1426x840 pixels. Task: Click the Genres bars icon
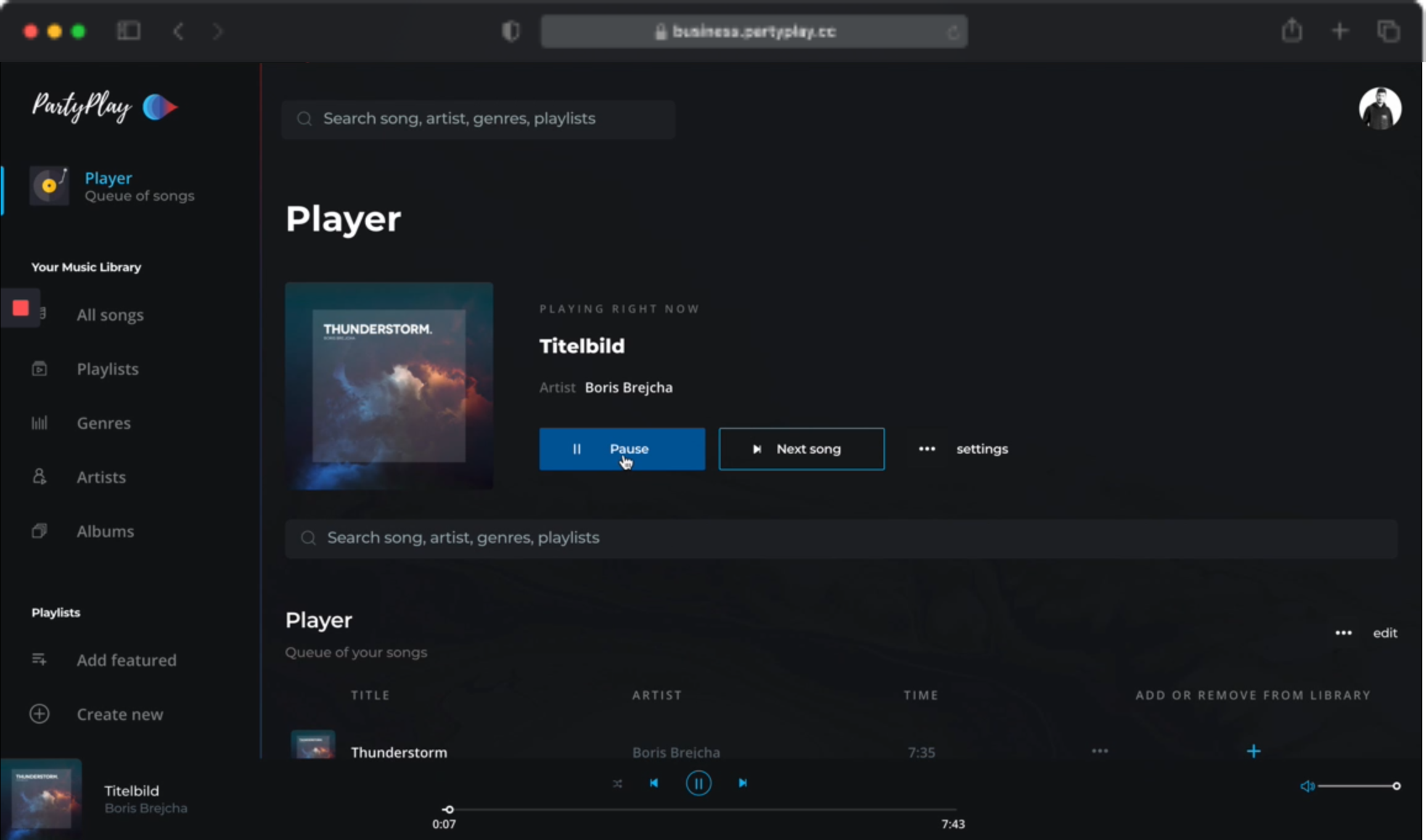[39, 423]
